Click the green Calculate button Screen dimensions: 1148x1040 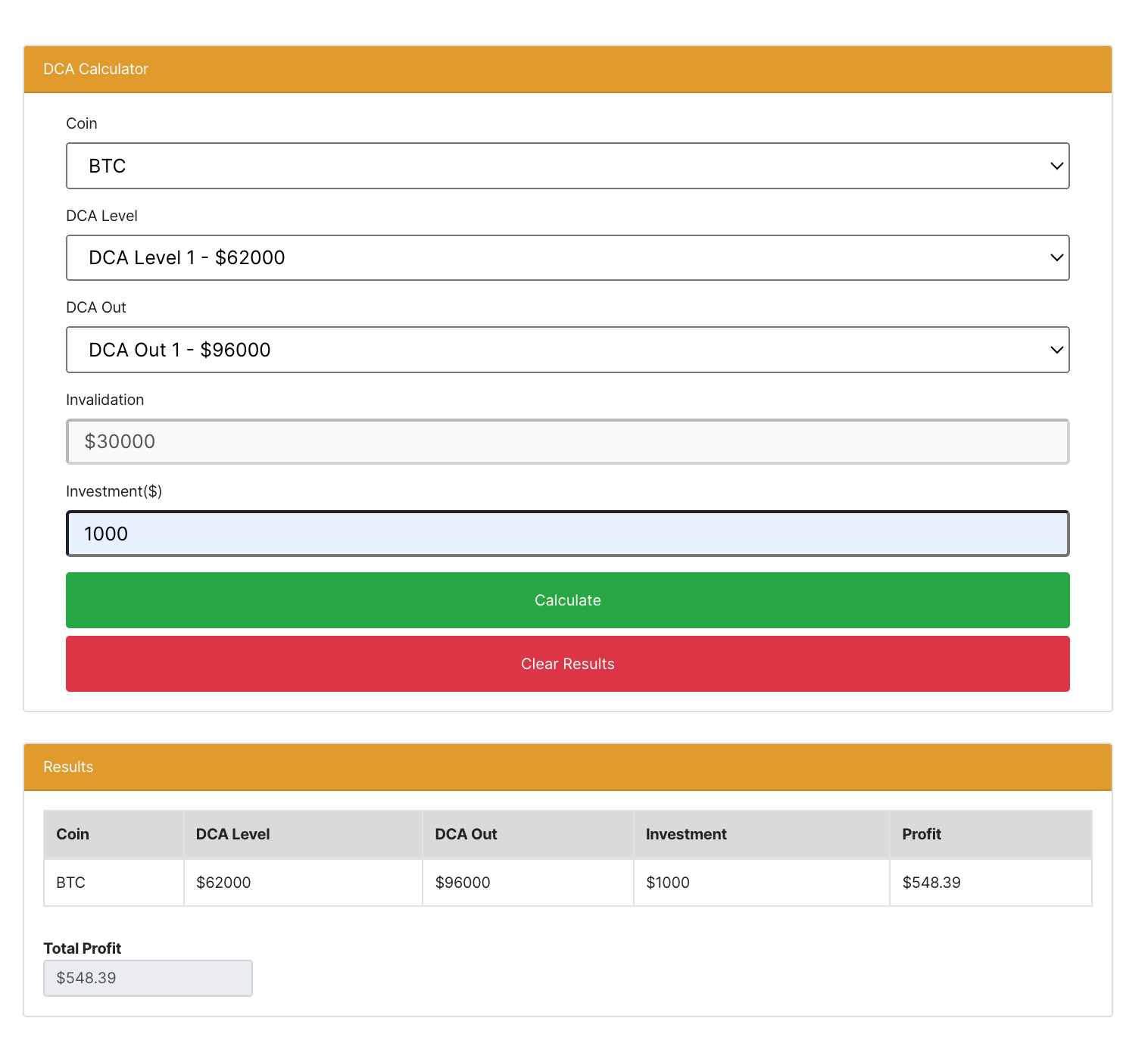coord(567,600)
